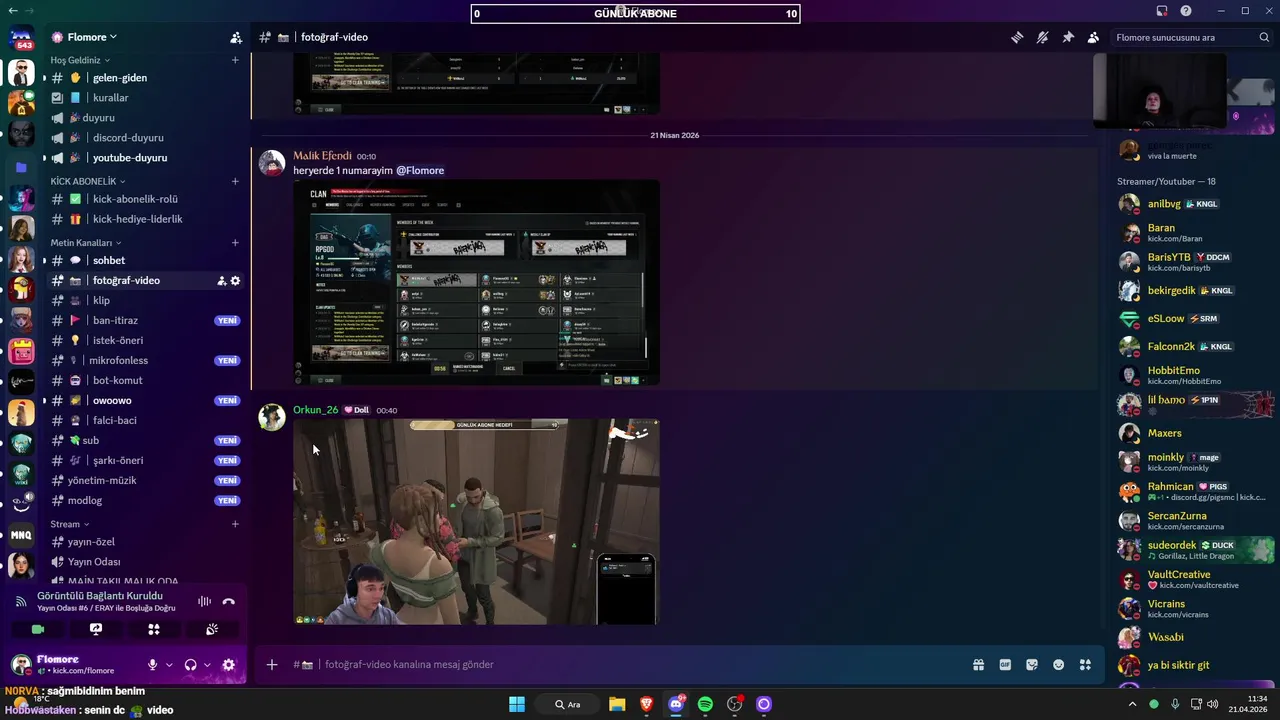Collapse the Stream category
1280x720 pixels.
coord(70,524)
